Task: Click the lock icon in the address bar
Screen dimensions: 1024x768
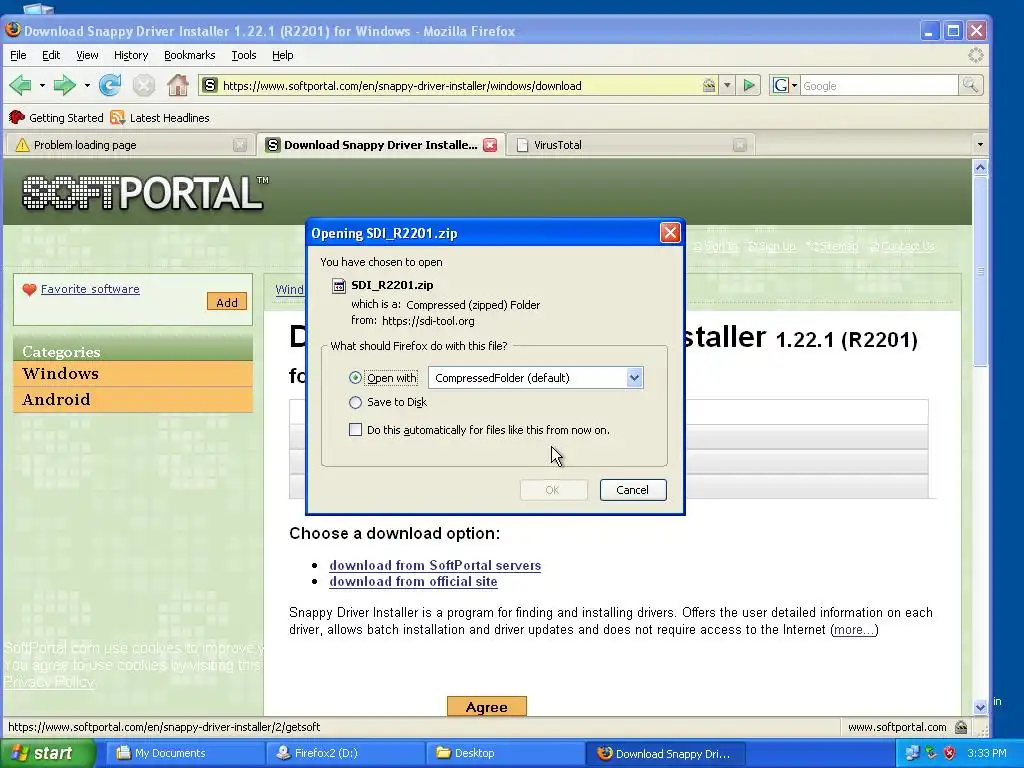Action: point(709,86)
